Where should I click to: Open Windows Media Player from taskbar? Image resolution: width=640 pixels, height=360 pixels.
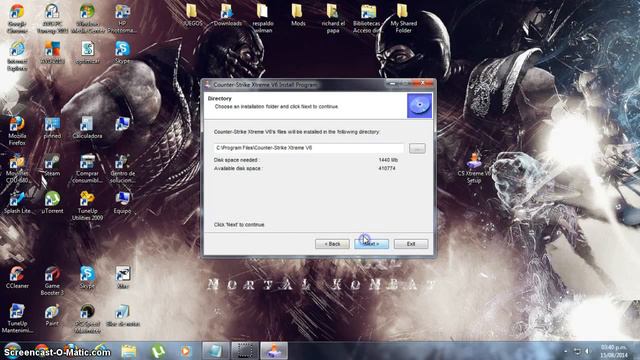pos(186,351)
